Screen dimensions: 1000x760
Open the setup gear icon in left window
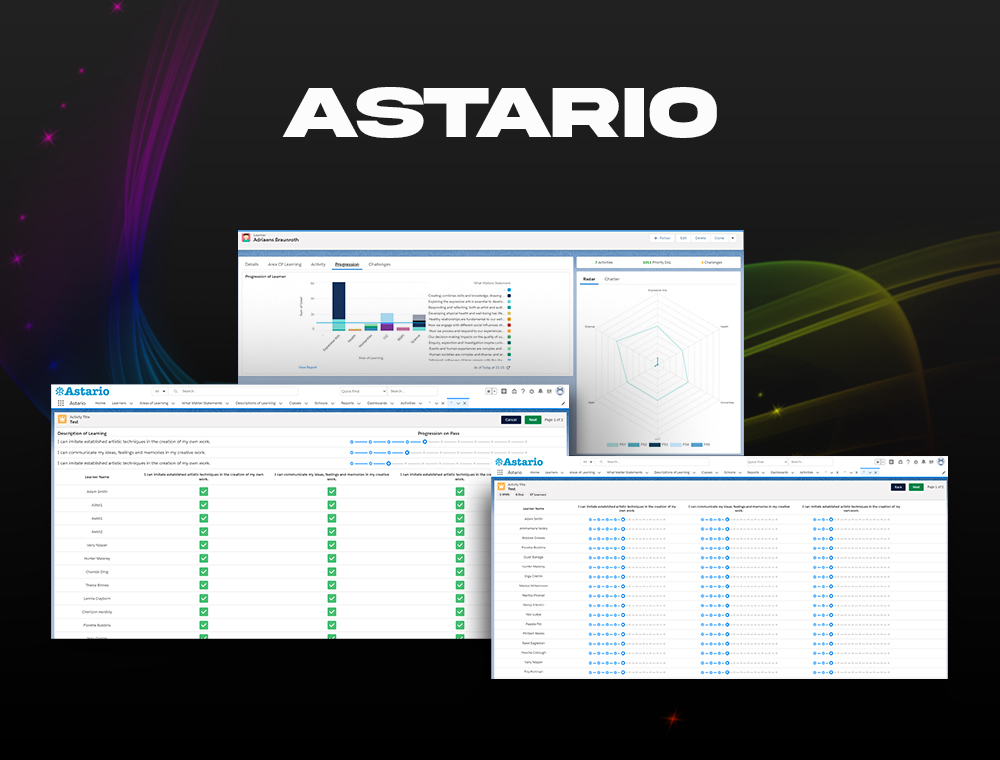point(531,391)
